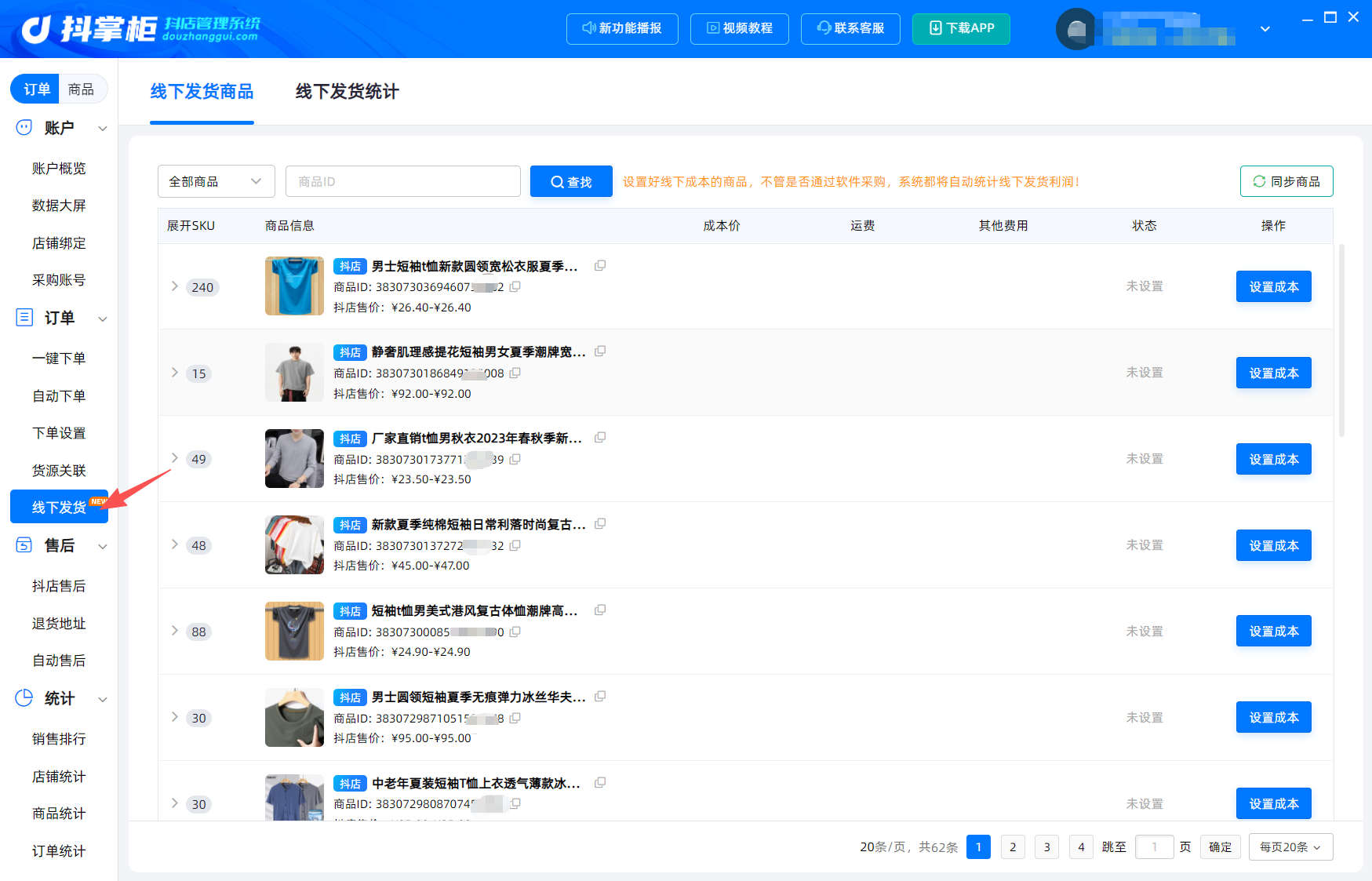Click the 账户 sidebar section icon

tap(24, 127)
